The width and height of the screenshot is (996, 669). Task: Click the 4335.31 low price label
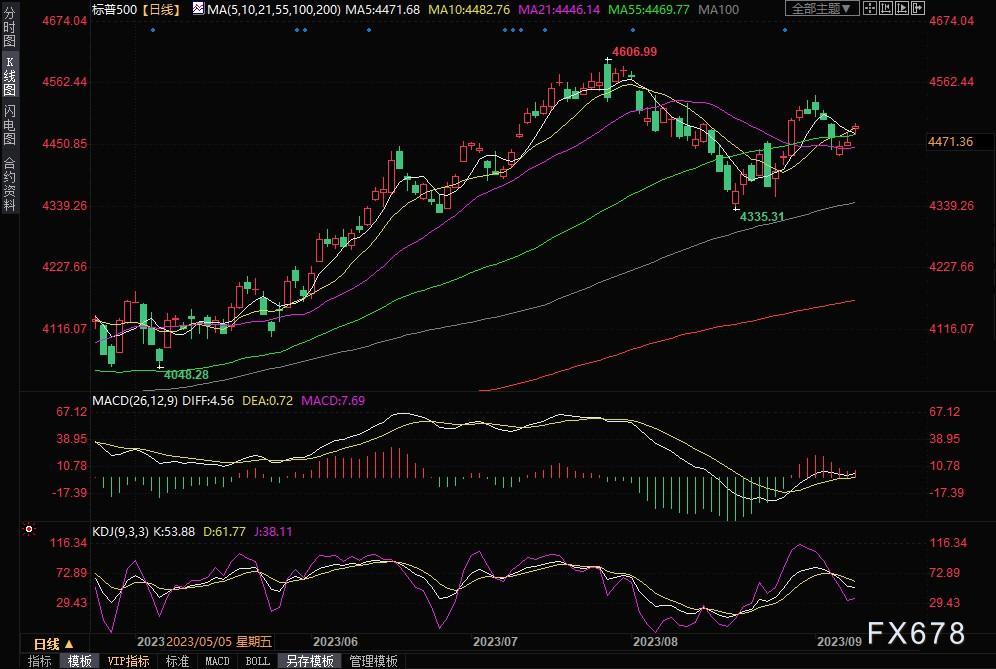pyautogui.click(x=762, y=217)
